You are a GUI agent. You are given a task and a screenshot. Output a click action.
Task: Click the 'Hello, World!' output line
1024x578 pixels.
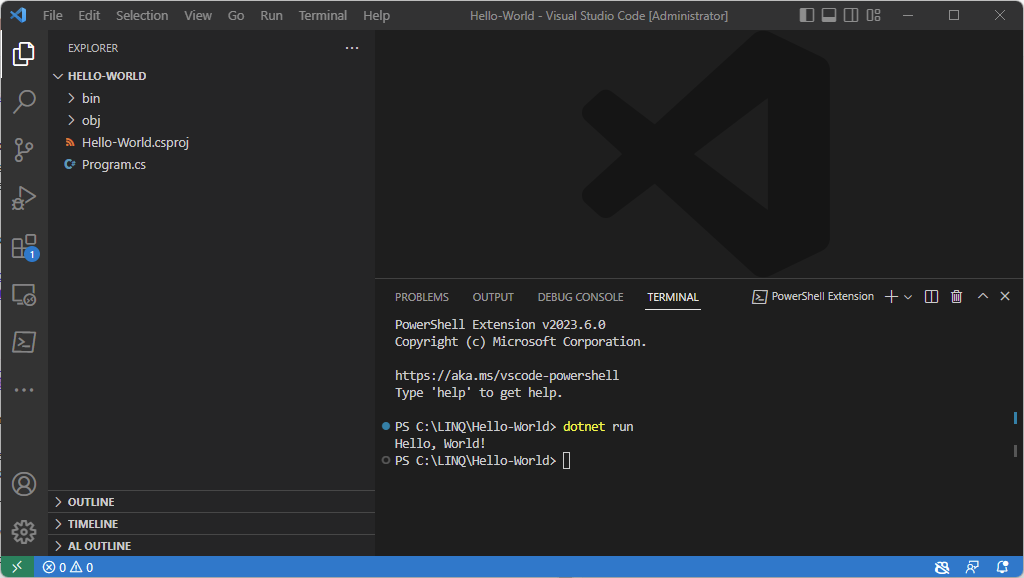point(440,443)
